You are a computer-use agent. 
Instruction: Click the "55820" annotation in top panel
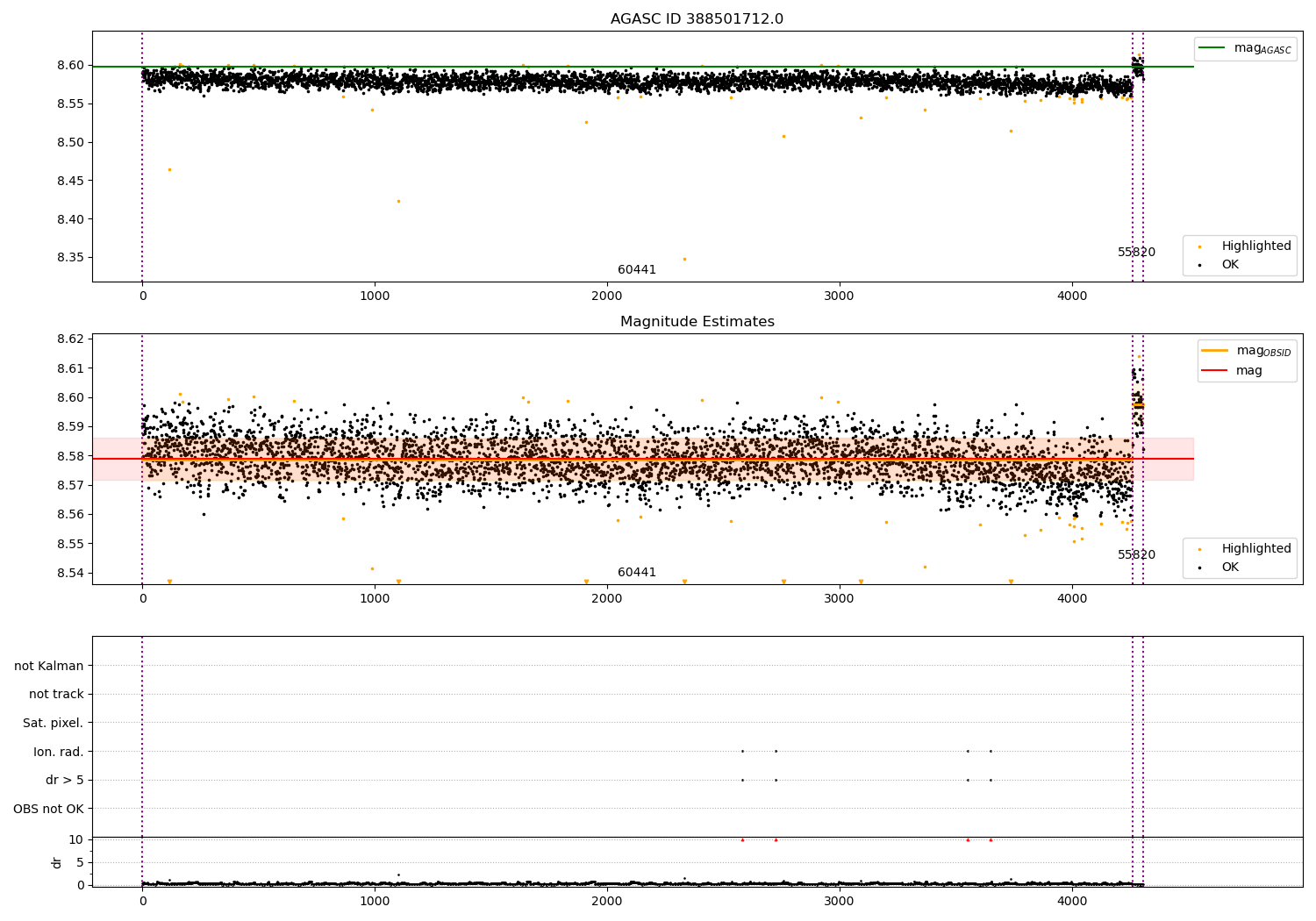click(1136, 253)
